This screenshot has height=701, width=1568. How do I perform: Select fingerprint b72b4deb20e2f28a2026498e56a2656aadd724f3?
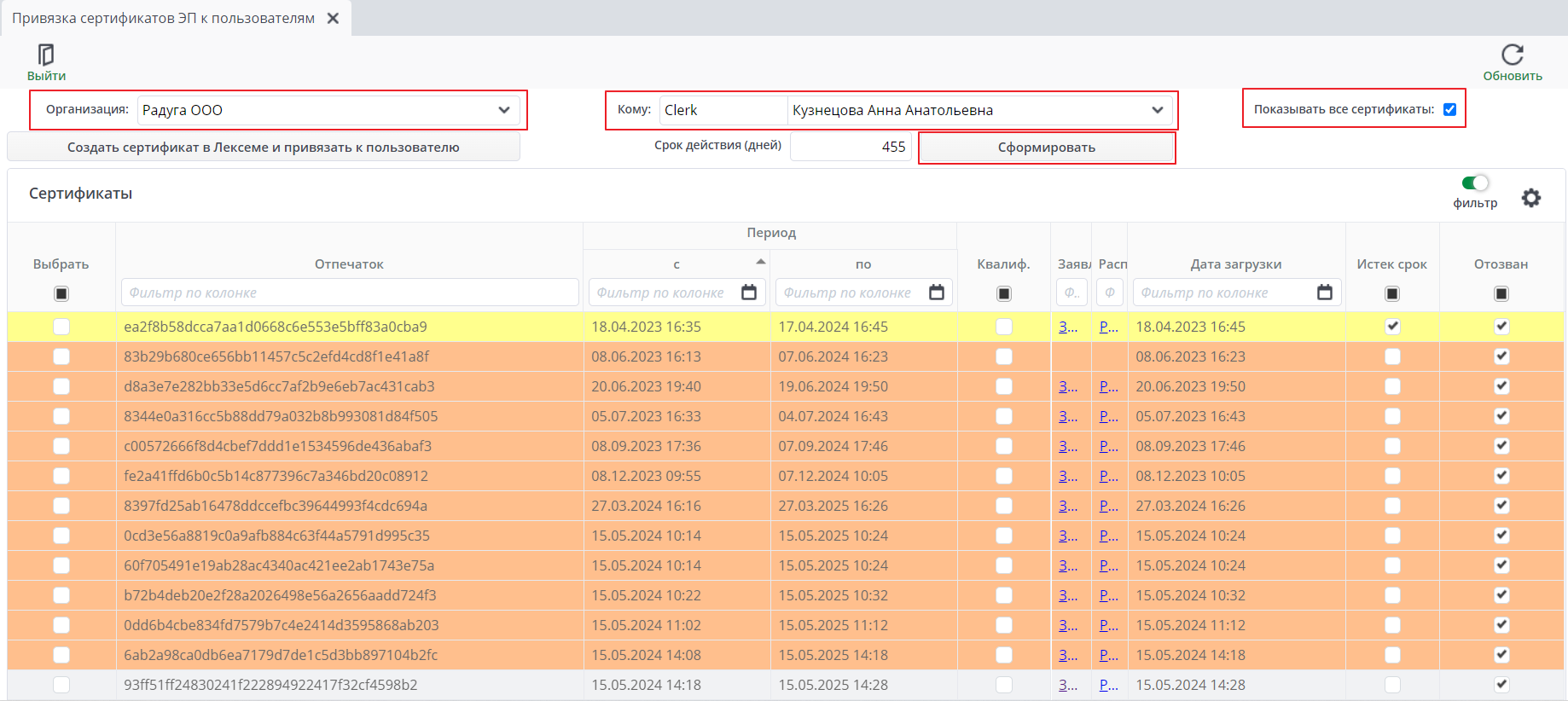point(280,595)
